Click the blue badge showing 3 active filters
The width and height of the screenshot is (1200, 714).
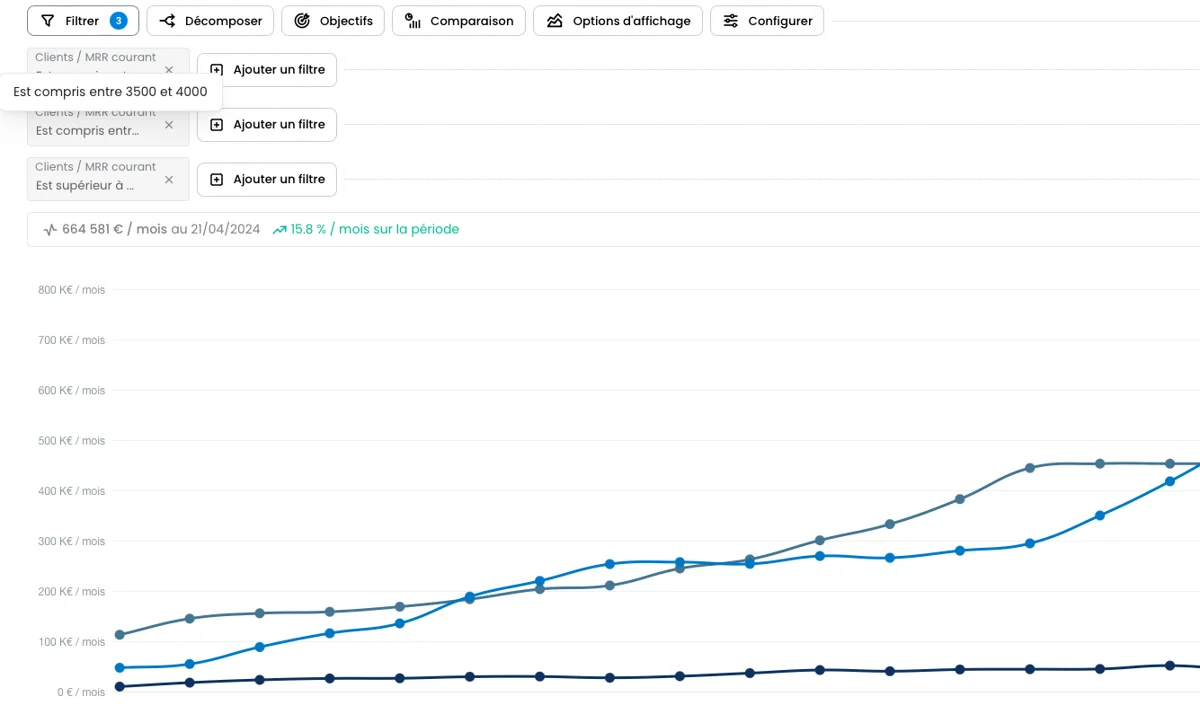(119, 21)
